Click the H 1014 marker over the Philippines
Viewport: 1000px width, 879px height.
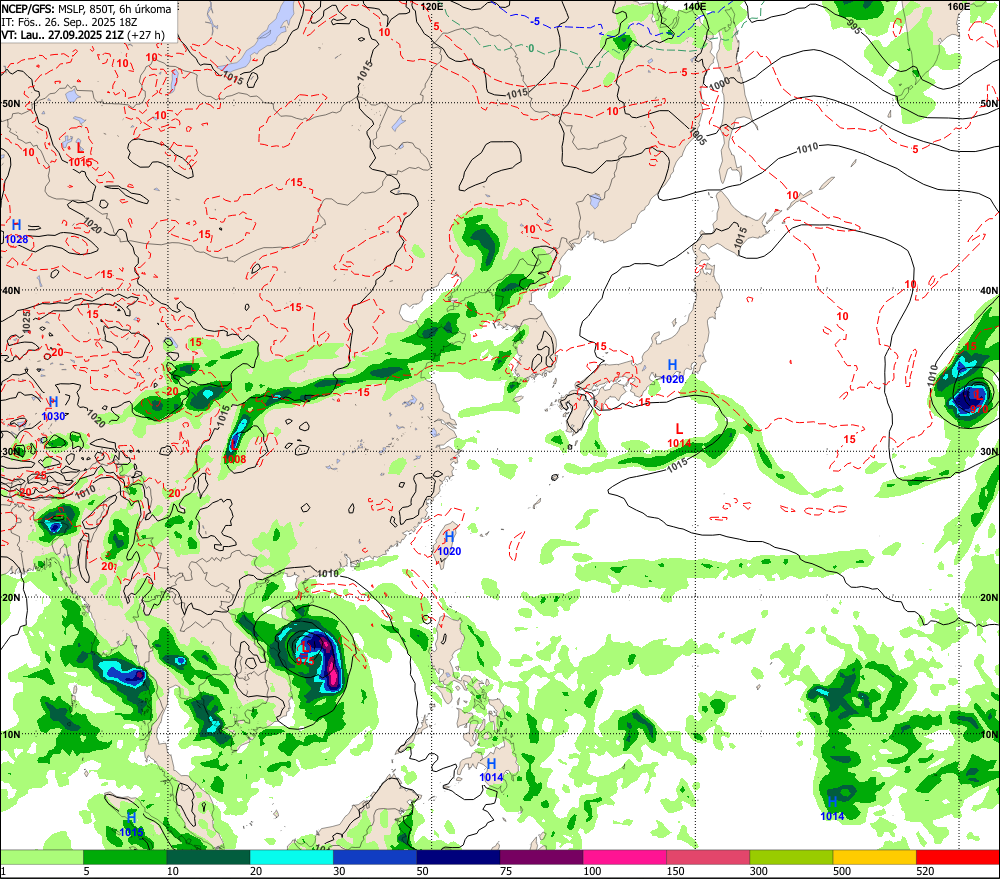tap(491, 770)
